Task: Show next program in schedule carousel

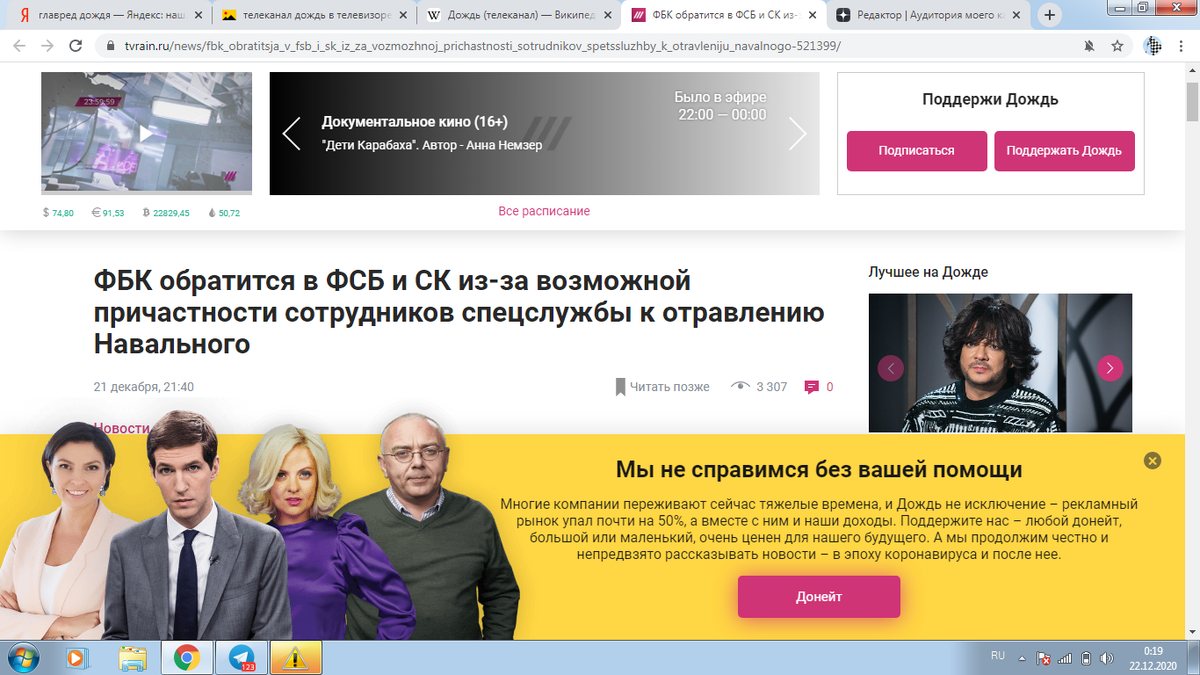Action: [x=797, y=133]
